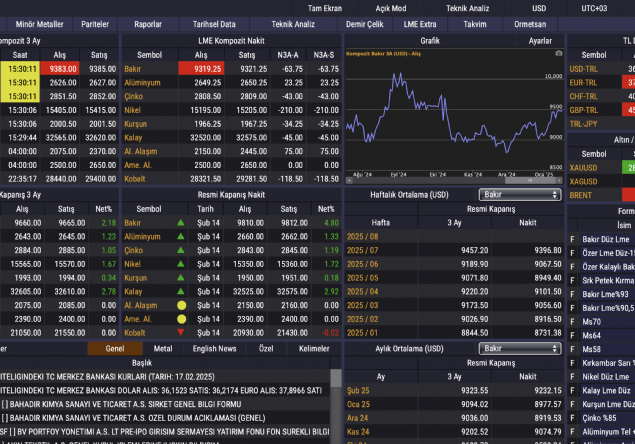Viewport: 635px width, 444px height.
Task: Toggle Açık Mod light theme
Action: [x=390, y=8]
